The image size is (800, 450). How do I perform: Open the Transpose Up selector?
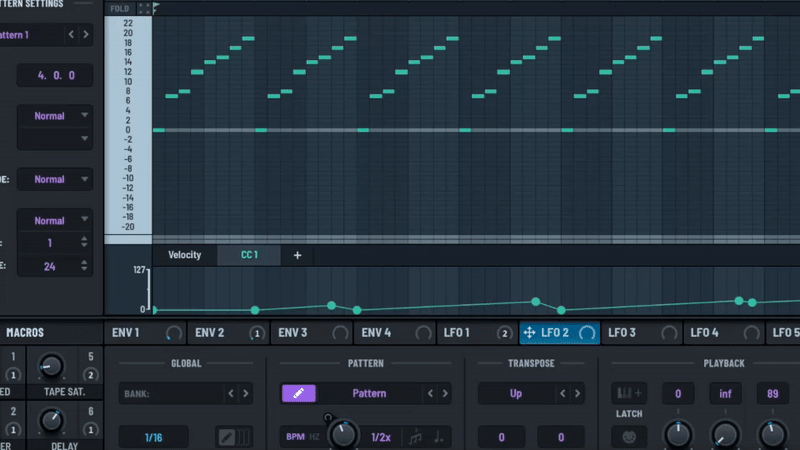(x=516, y=394)
